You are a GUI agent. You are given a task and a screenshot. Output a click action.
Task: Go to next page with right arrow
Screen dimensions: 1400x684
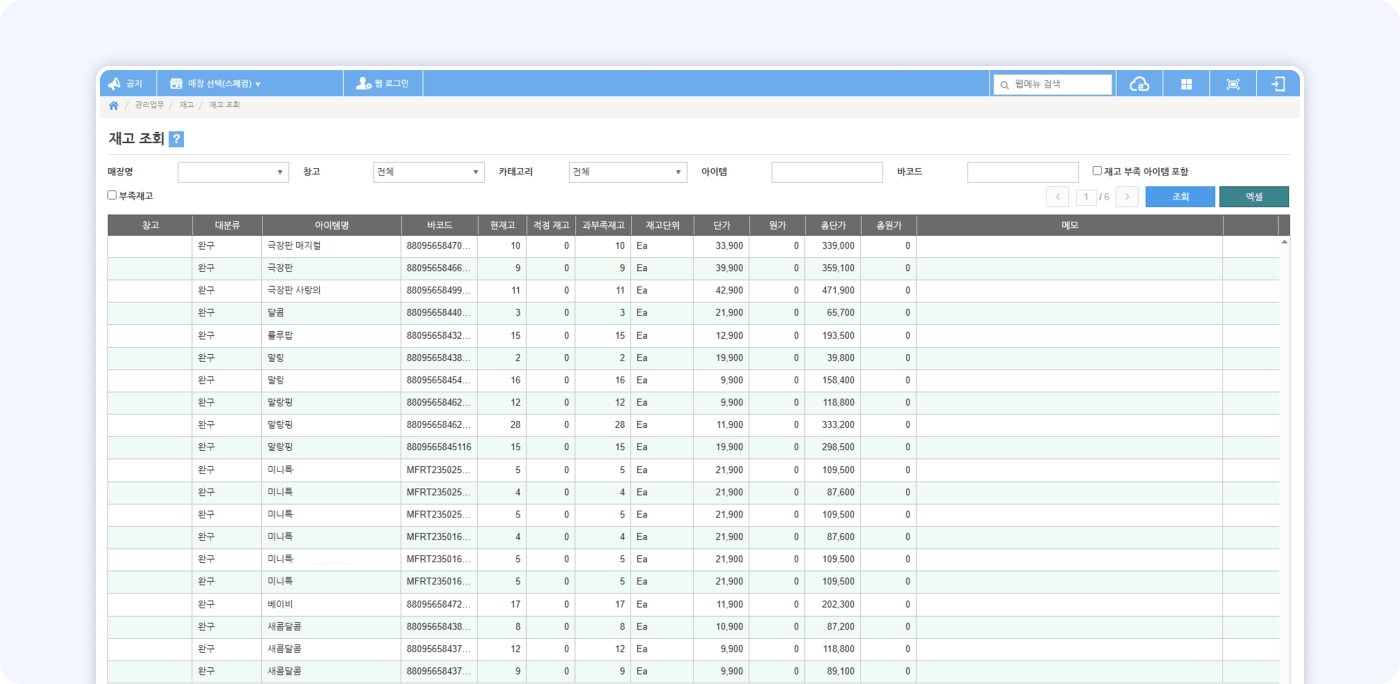[1127, 197]
